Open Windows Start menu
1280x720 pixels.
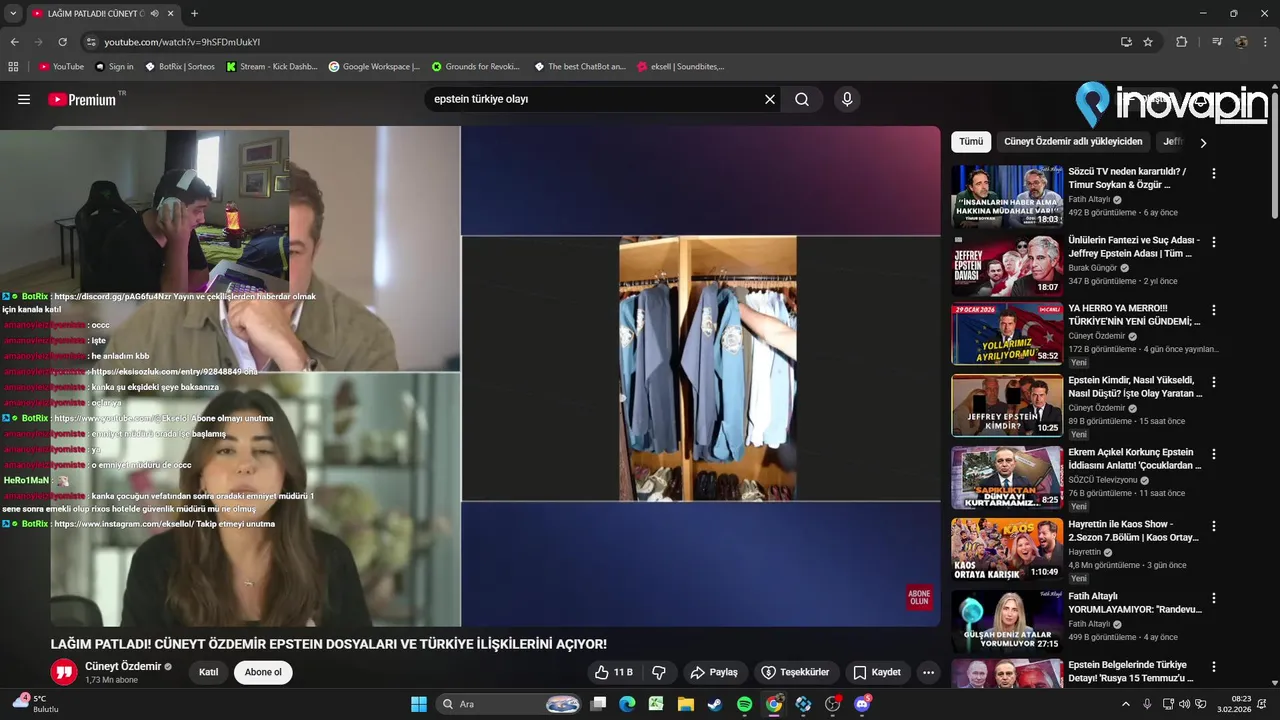coord(419,704)
